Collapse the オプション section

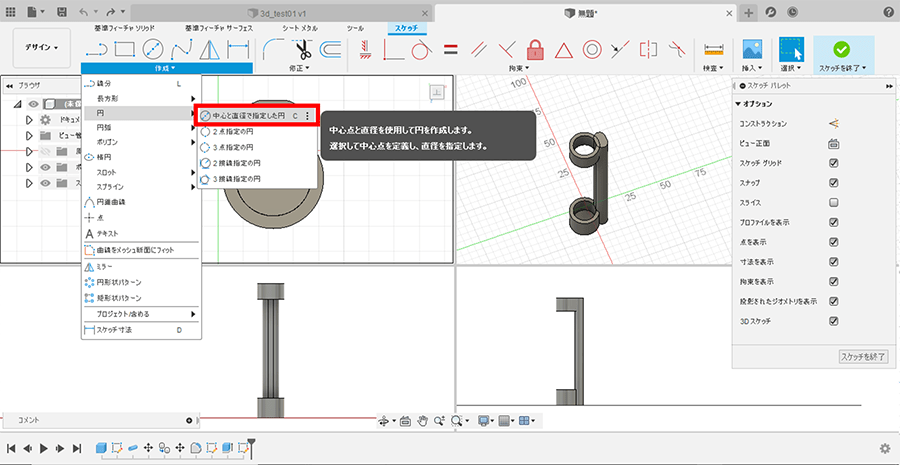point(738,104)
